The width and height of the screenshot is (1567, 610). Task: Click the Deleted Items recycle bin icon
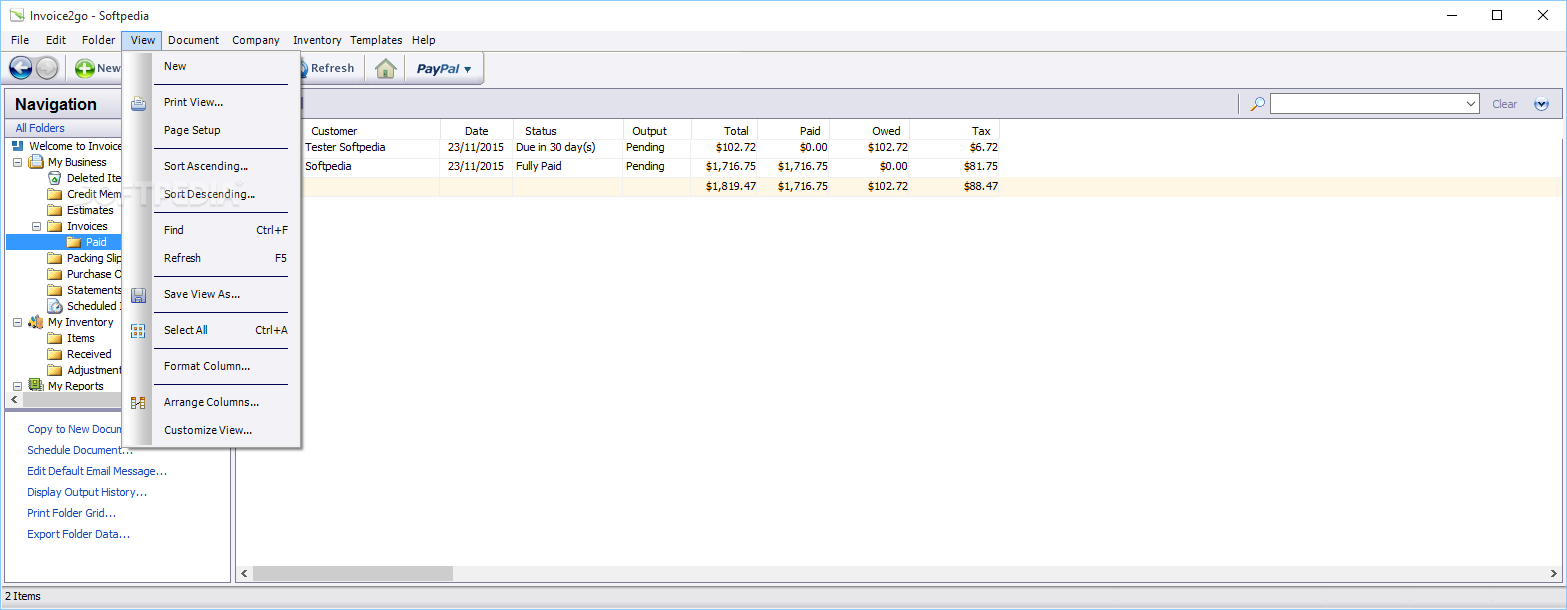click(x=55, y=178)
